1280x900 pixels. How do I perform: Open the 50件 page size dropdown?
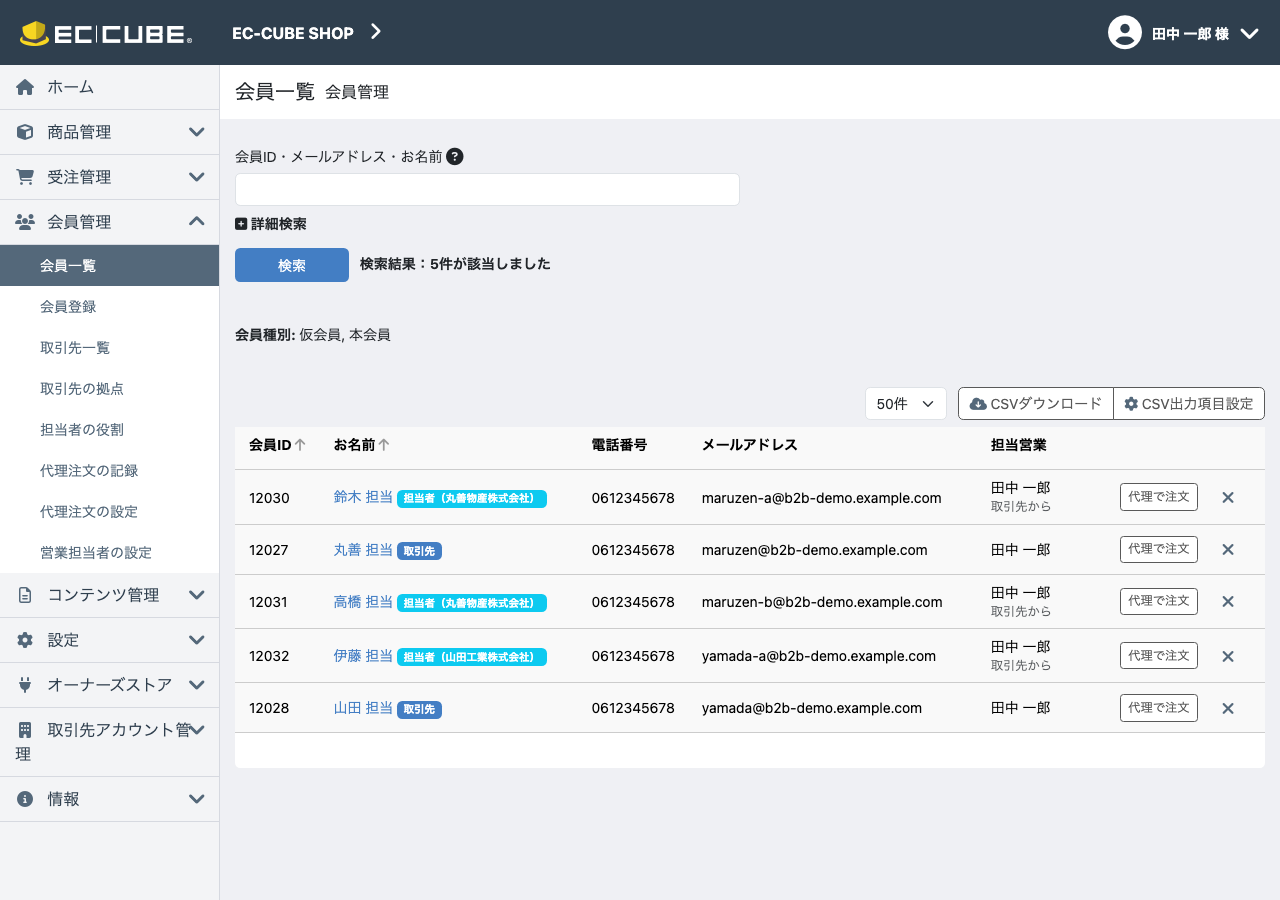tap(906, 404)
